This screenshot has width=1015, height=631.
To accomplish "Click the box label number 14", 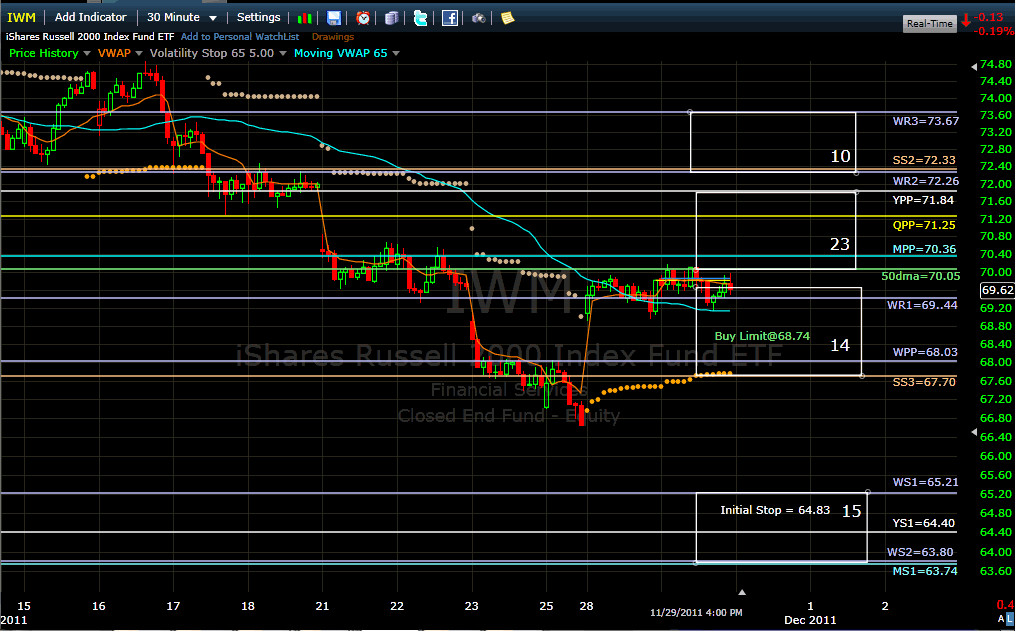I will point(840,345).
